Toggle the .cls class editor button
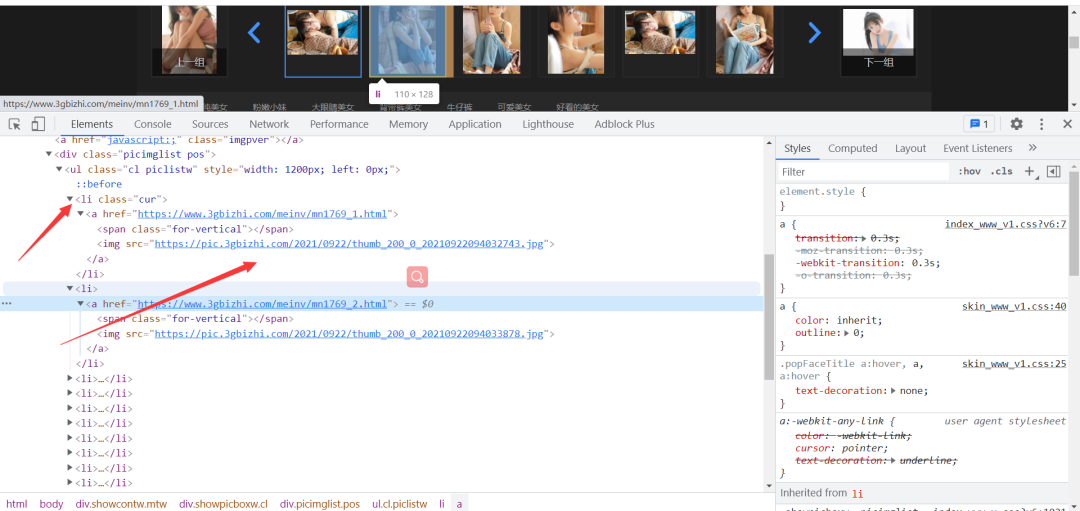Image resolution: width=1080 pixels, height=511 pixels. (x=1001, y=171)
